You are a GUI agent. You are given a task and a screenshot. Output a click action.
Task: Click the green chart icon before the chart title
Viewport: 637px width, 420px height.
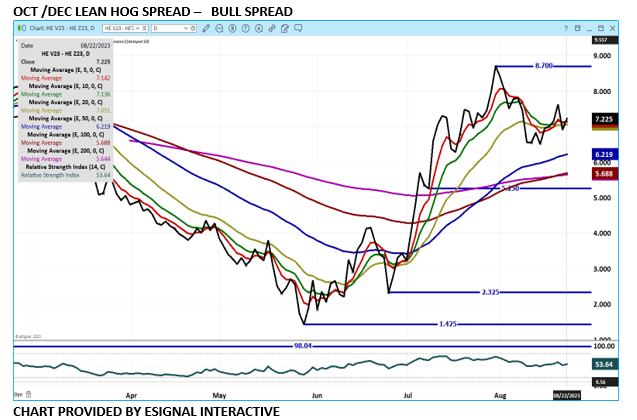pyautogui.click(x=20, y=29)
